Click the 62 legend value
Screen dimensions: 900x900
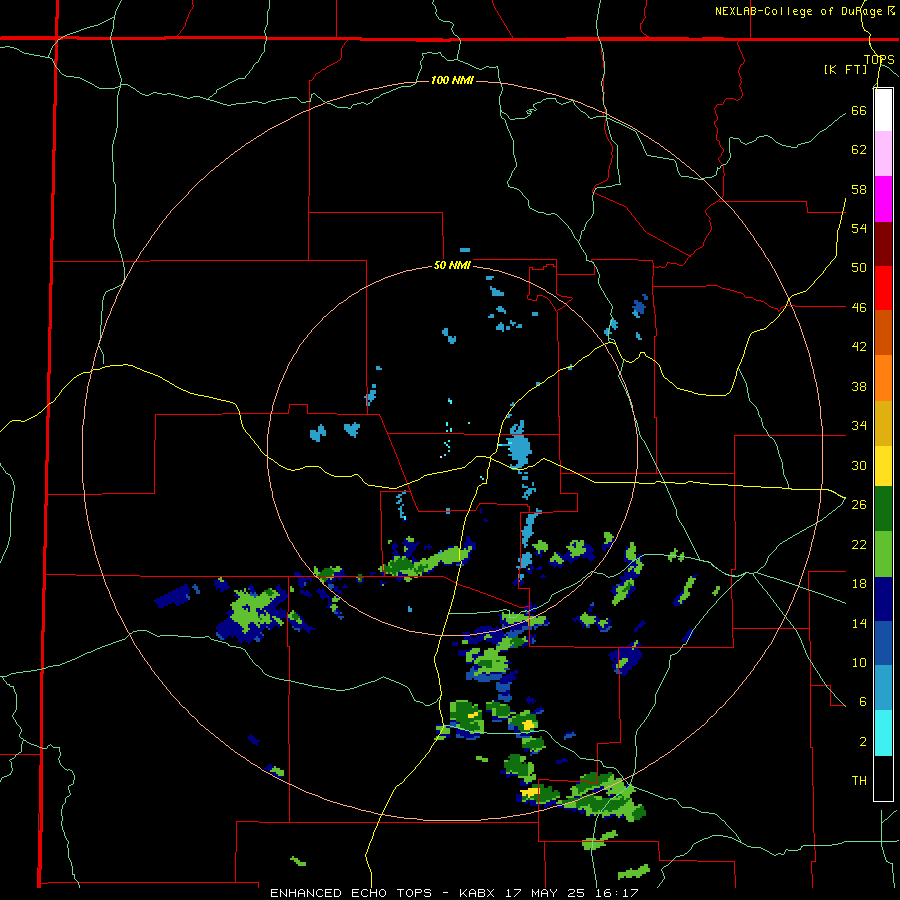point(859,150)
